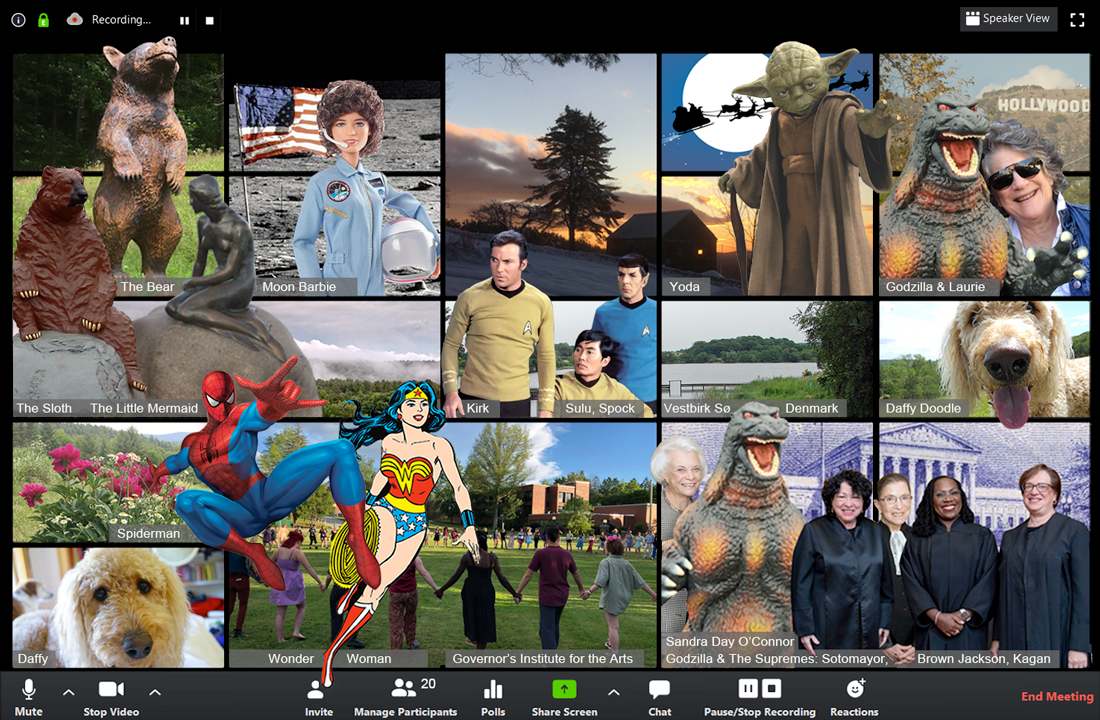Expand sharing options arrow beside Share Screen
Viewport: 1100px width, 720px height.
613,691
